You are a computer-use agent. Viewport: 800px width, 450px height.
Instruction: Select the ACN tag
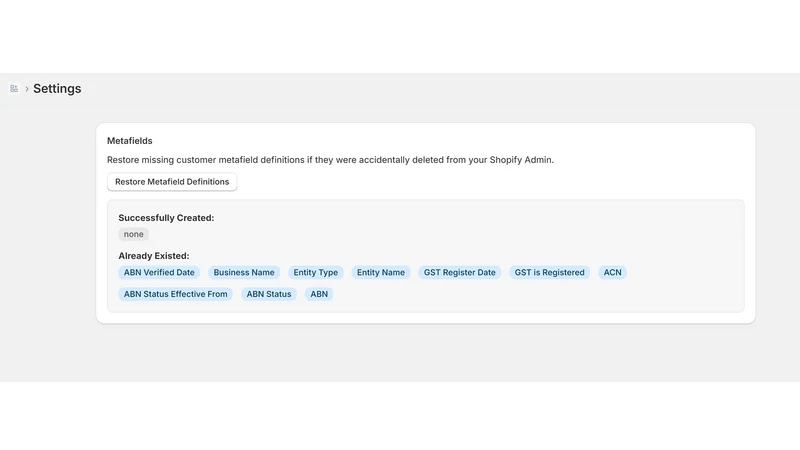pos(612,272)
